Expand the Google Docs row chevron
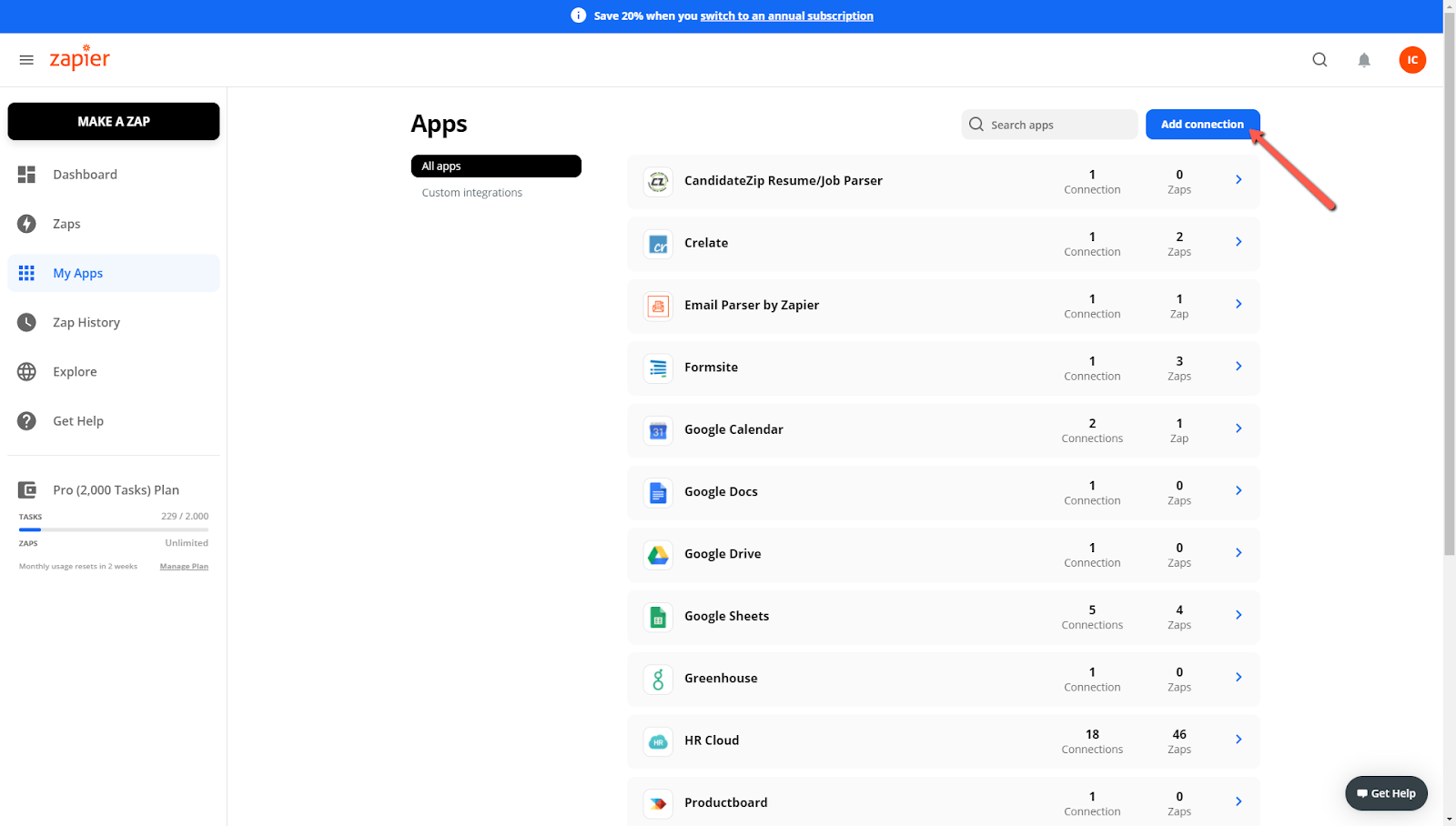1456x826 pixels. click(1239, 490)
